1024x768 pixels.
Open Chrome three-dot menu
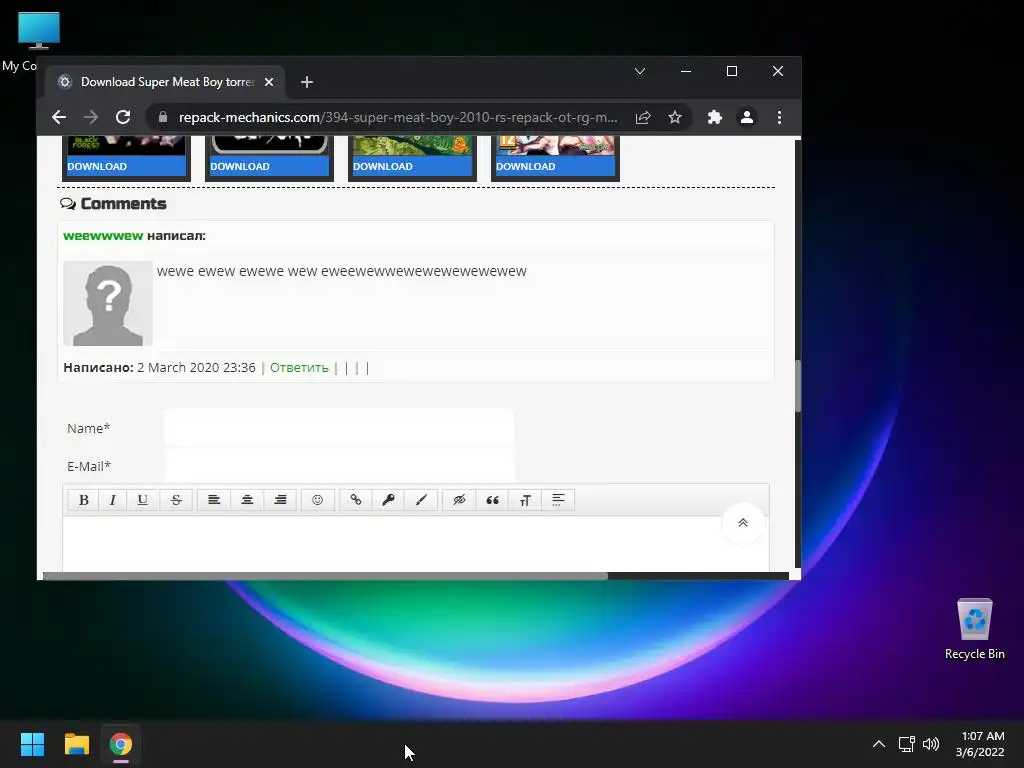tap(779, 118)
